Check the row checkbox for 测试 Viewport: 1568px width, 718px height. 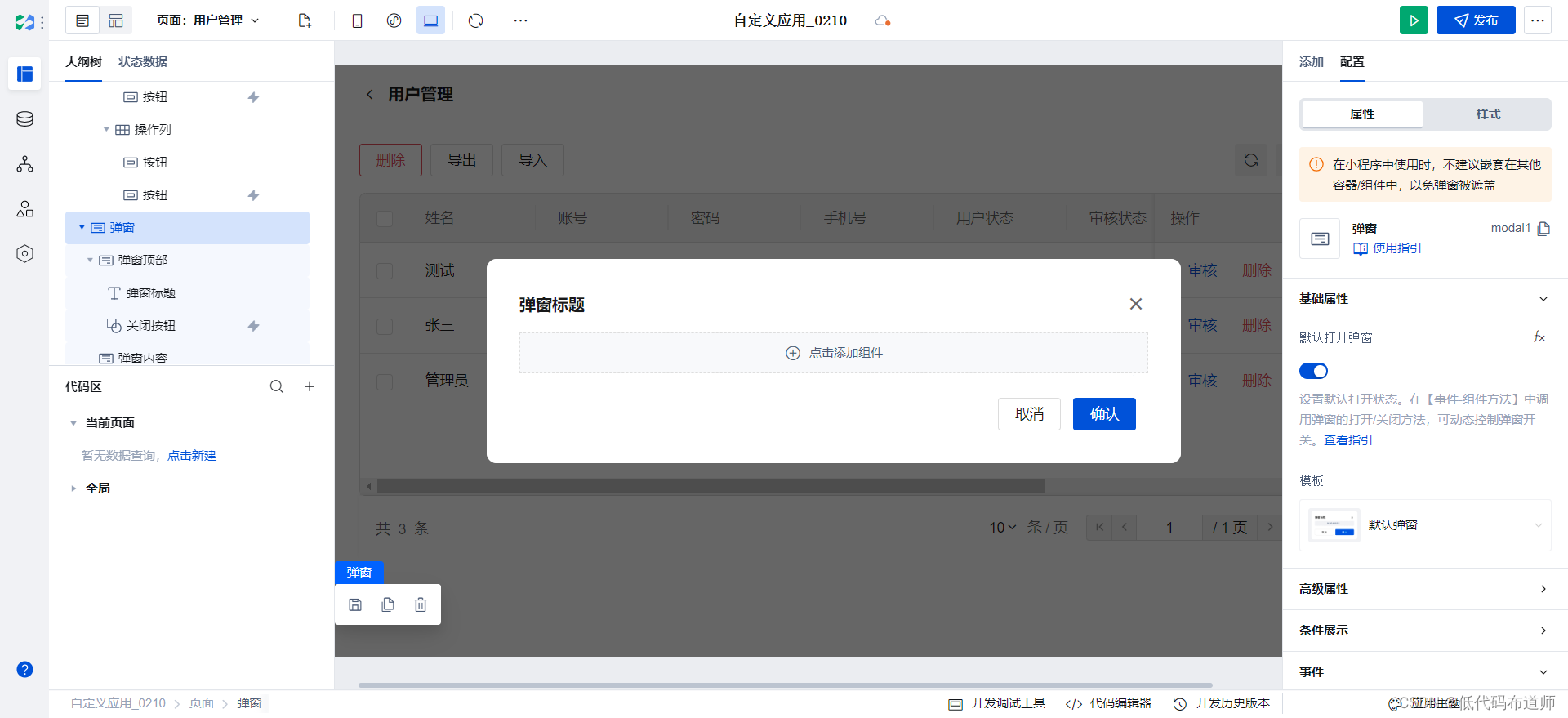(x=385, y=270)
